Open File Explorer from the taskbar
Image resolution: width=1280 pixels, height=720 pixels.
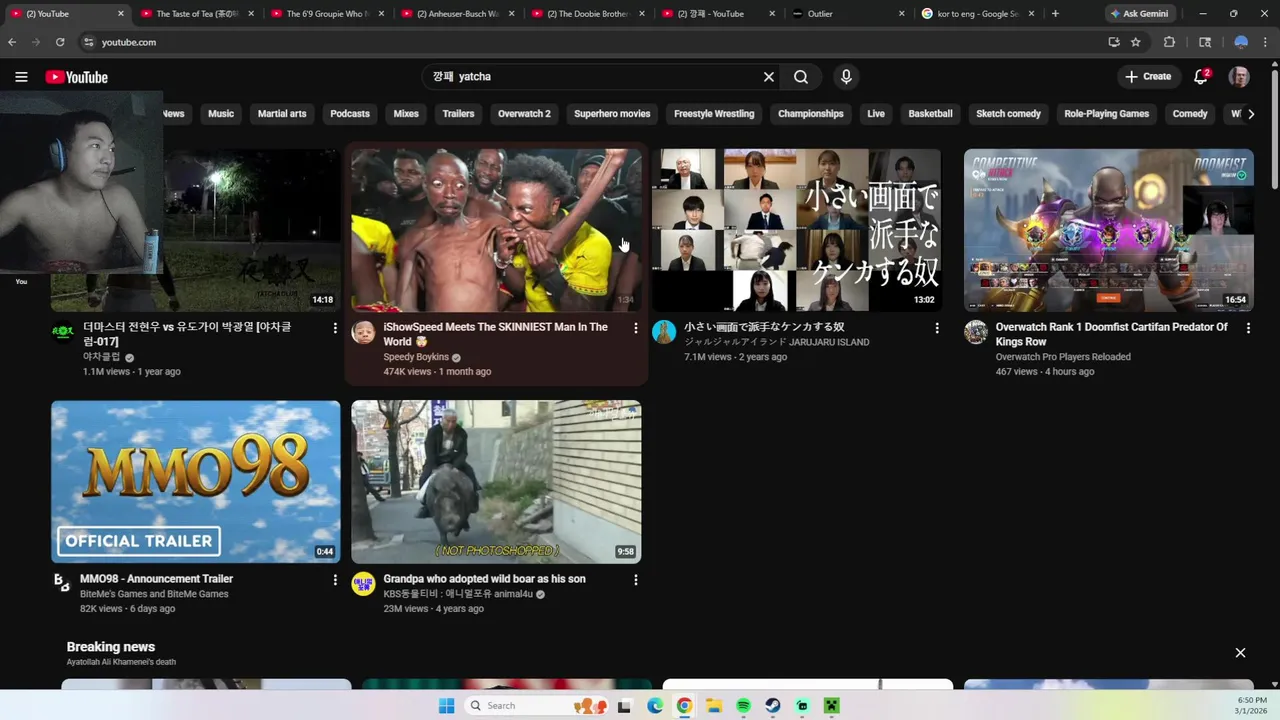[714, 706]
